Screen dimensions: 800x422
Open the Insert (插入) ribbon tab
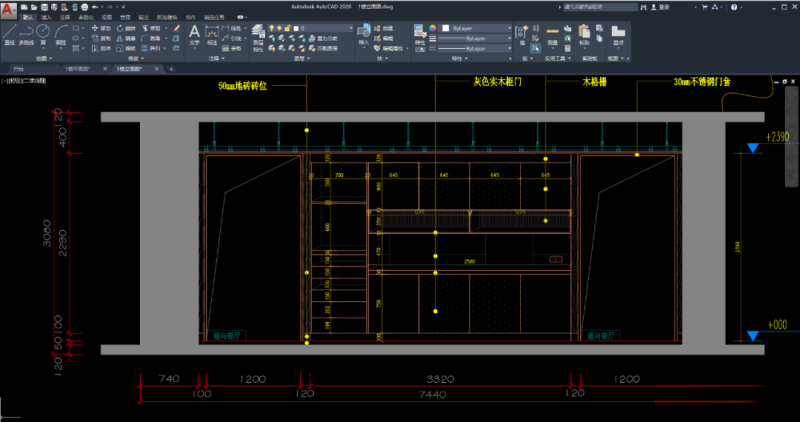tap(46, 18)
